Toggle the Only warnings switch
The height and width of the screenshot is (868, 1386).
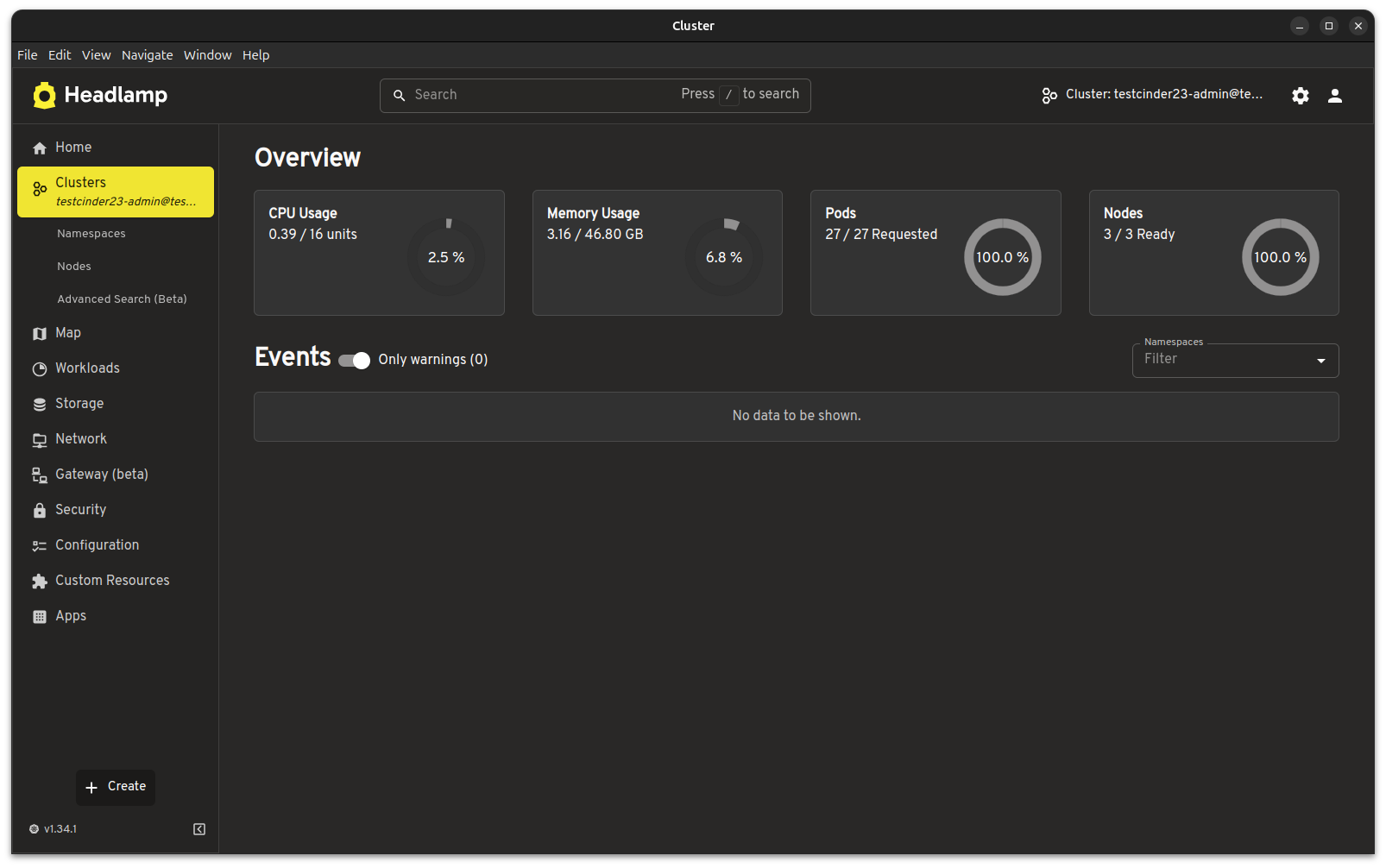[x=354, y=361]
